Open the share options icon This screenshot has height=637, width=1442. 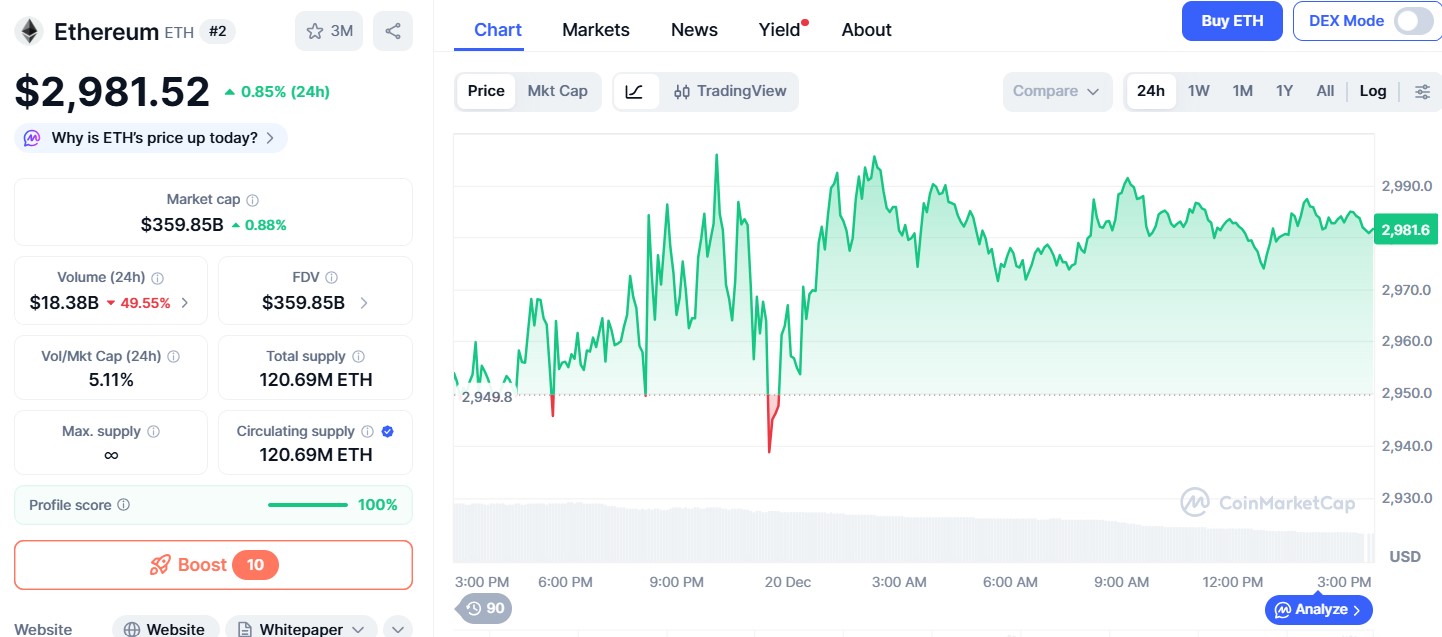(x=392, y=30)
